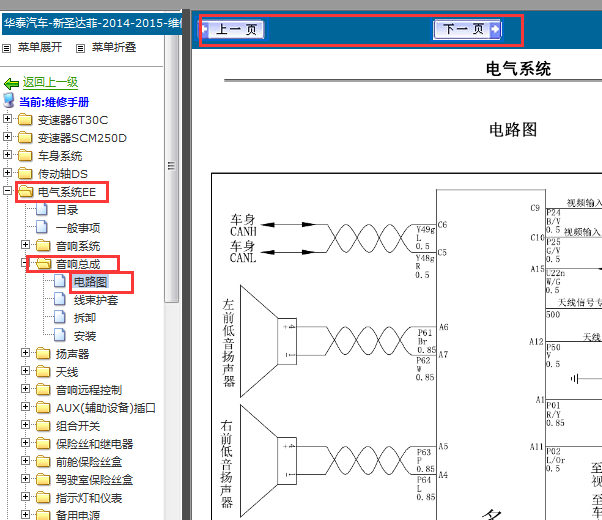
Task: Click document icon of 电路图
Action: tap(60, 281)
